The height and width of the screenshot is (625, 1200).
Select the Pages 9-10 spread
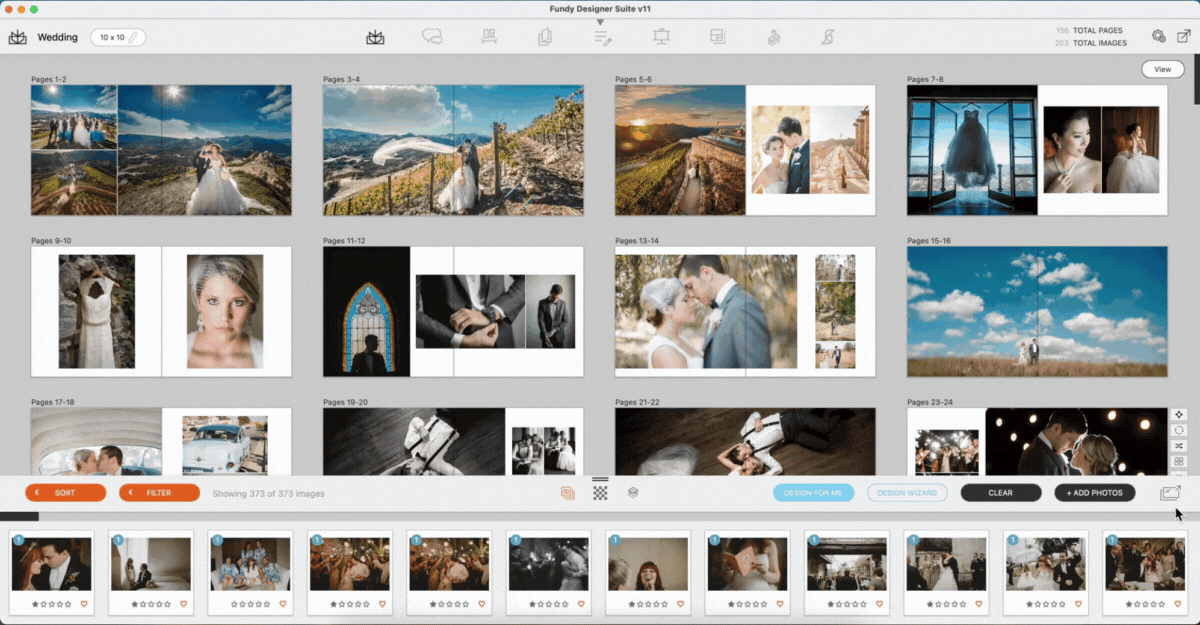click(x=161, y=311)
